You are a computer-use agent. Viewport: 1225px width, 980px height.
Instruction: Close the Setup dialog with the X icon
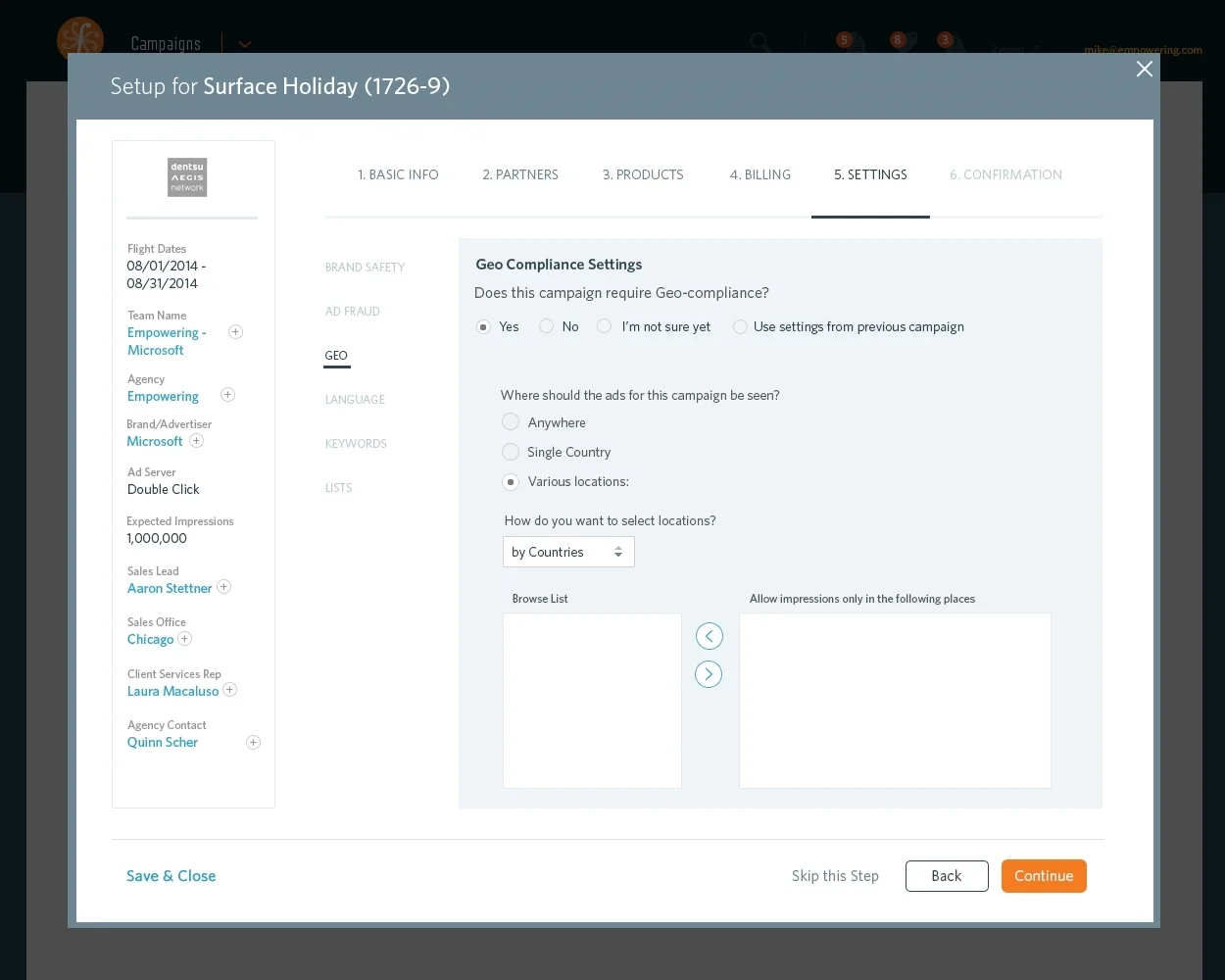pyautogui.click(x=1144, y=69)
